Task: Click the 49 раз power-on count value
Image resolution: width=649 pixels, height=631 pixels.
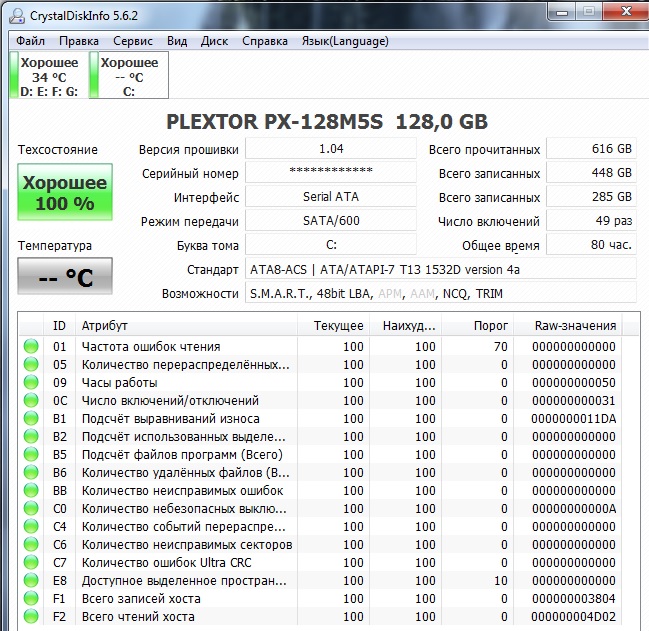Action: pos(591,221)
